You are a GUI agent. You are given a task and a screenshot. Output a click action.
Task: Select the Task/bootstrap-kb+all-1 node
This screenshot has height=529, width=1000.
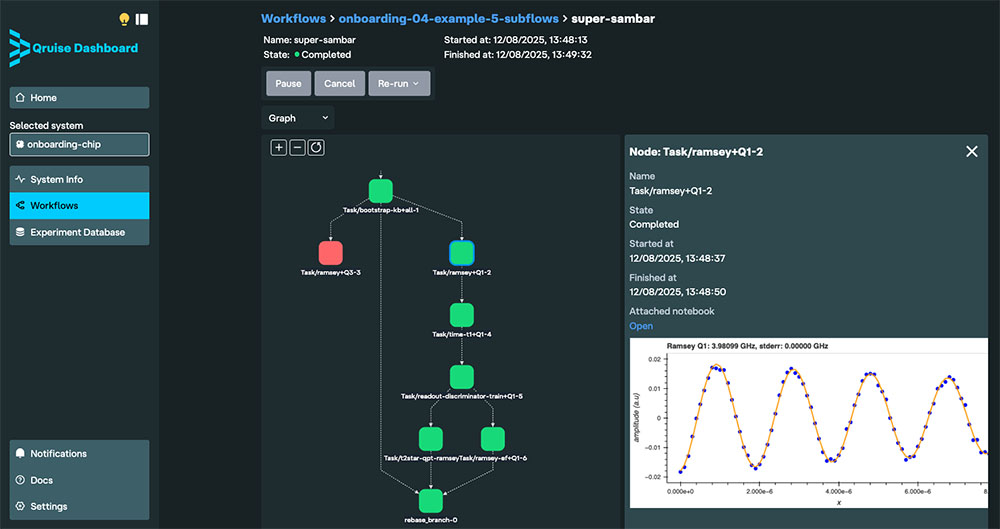point(380,191)
